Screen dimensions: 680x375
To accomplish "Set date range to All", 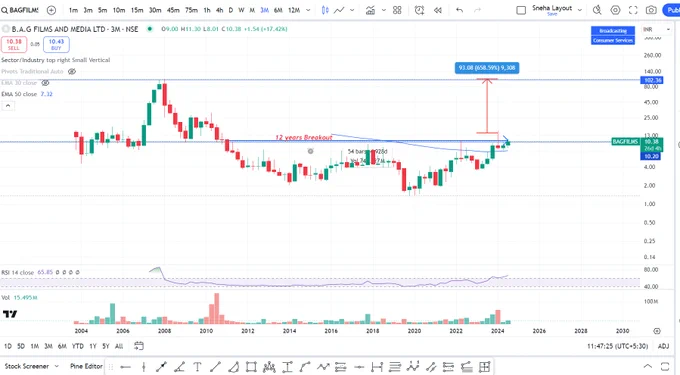I will (119, 346).
